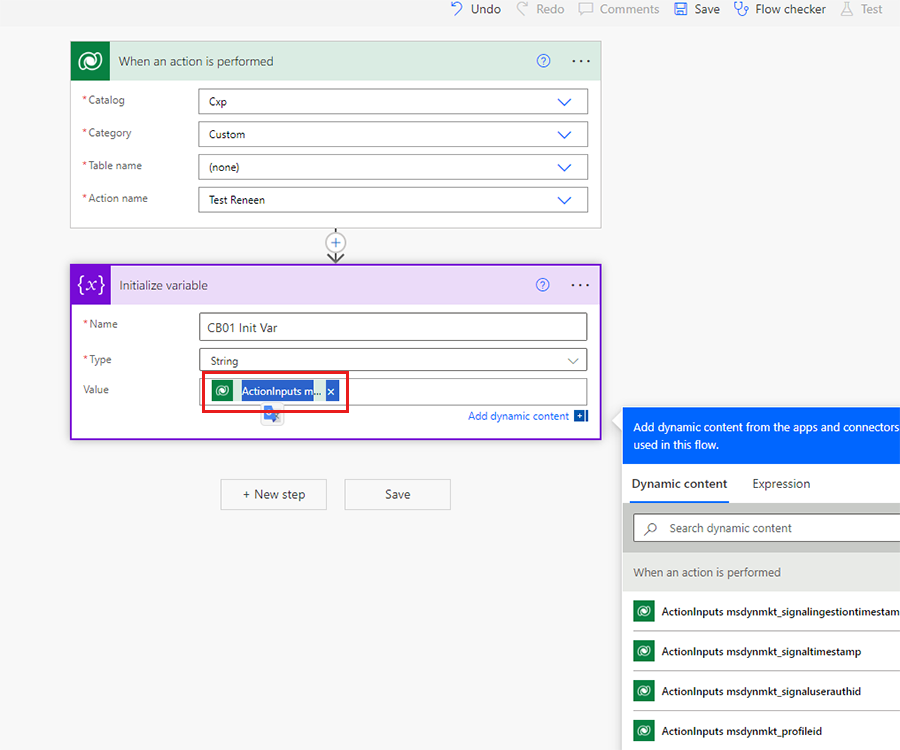
Task: Open the trigger card's more options menu
Action: click(580, 61)
